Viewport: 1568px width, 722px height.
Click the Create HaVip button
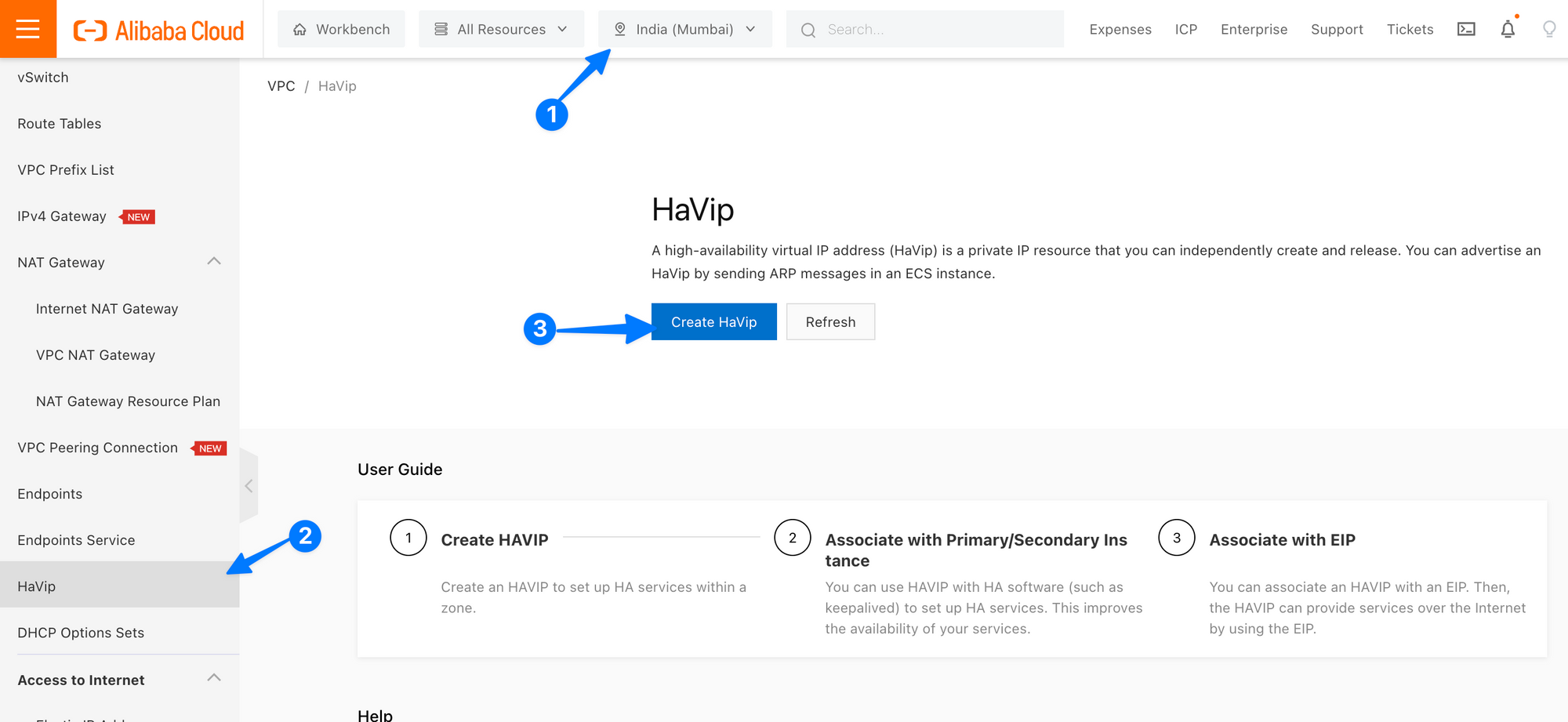click(x=713, y=322)
